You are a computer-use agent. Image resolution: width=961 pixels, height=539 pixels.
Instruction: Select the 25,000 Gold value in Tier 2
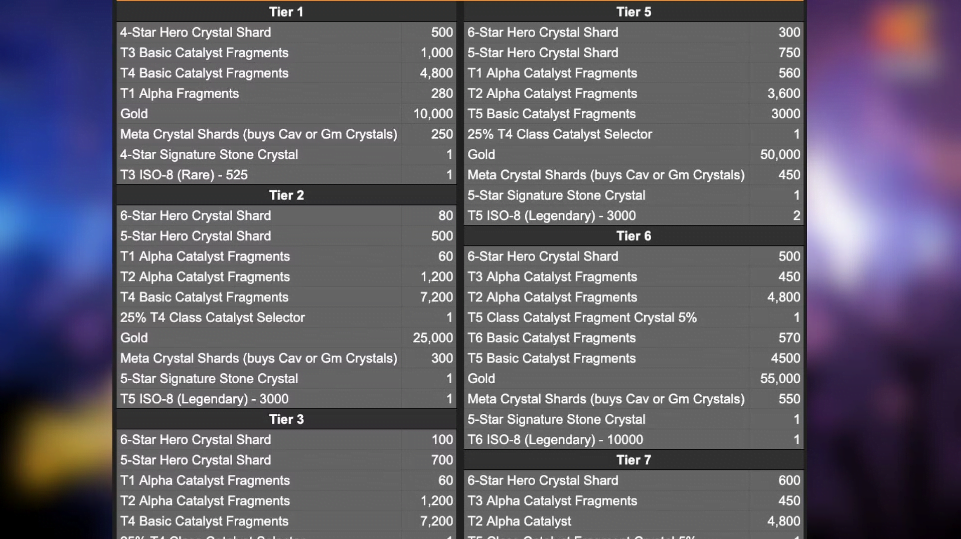click(x=429, y=338)
